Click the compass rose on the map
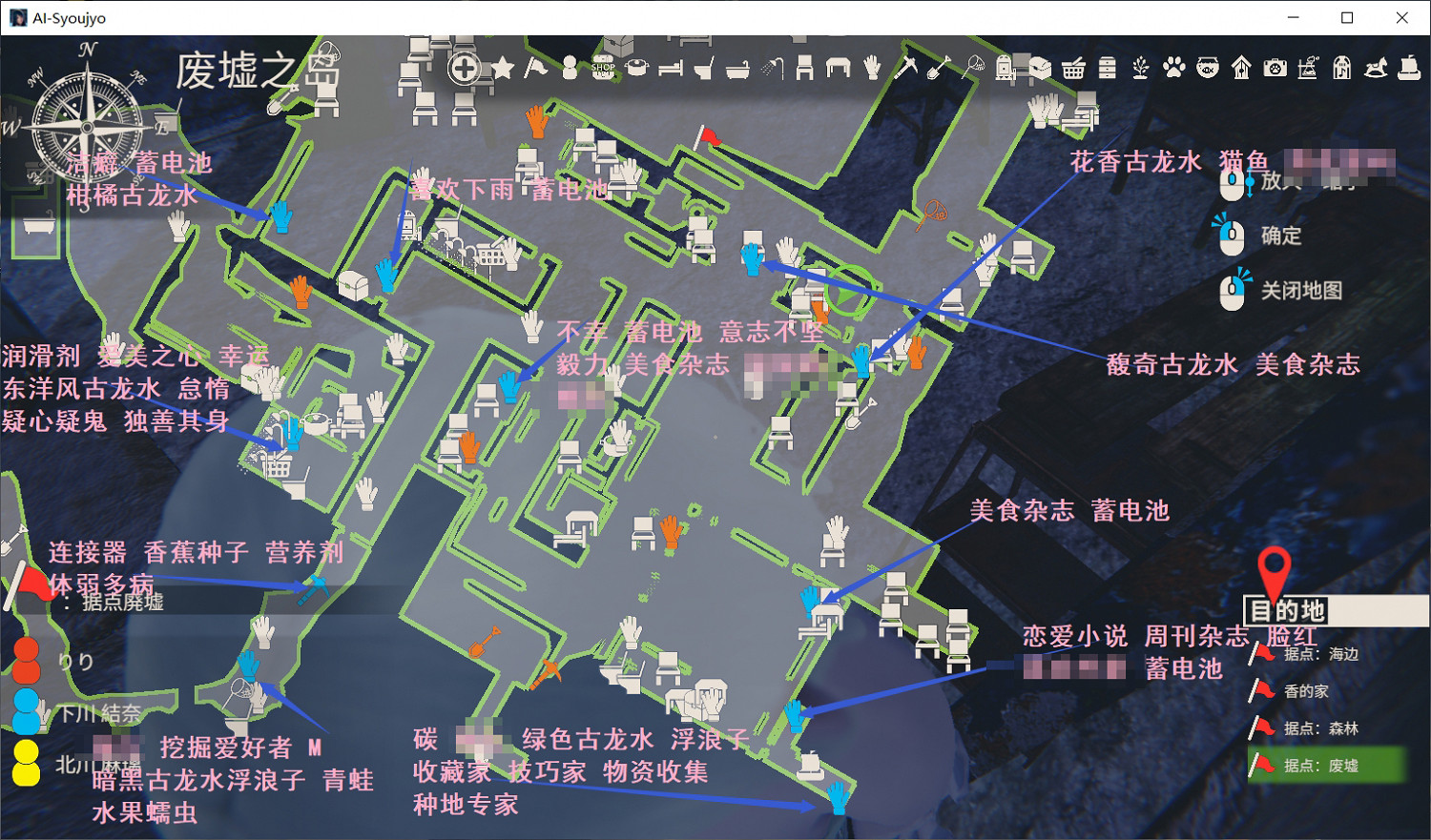The width and height of the screenshot is (1431, 840). (x=87, y=128)
